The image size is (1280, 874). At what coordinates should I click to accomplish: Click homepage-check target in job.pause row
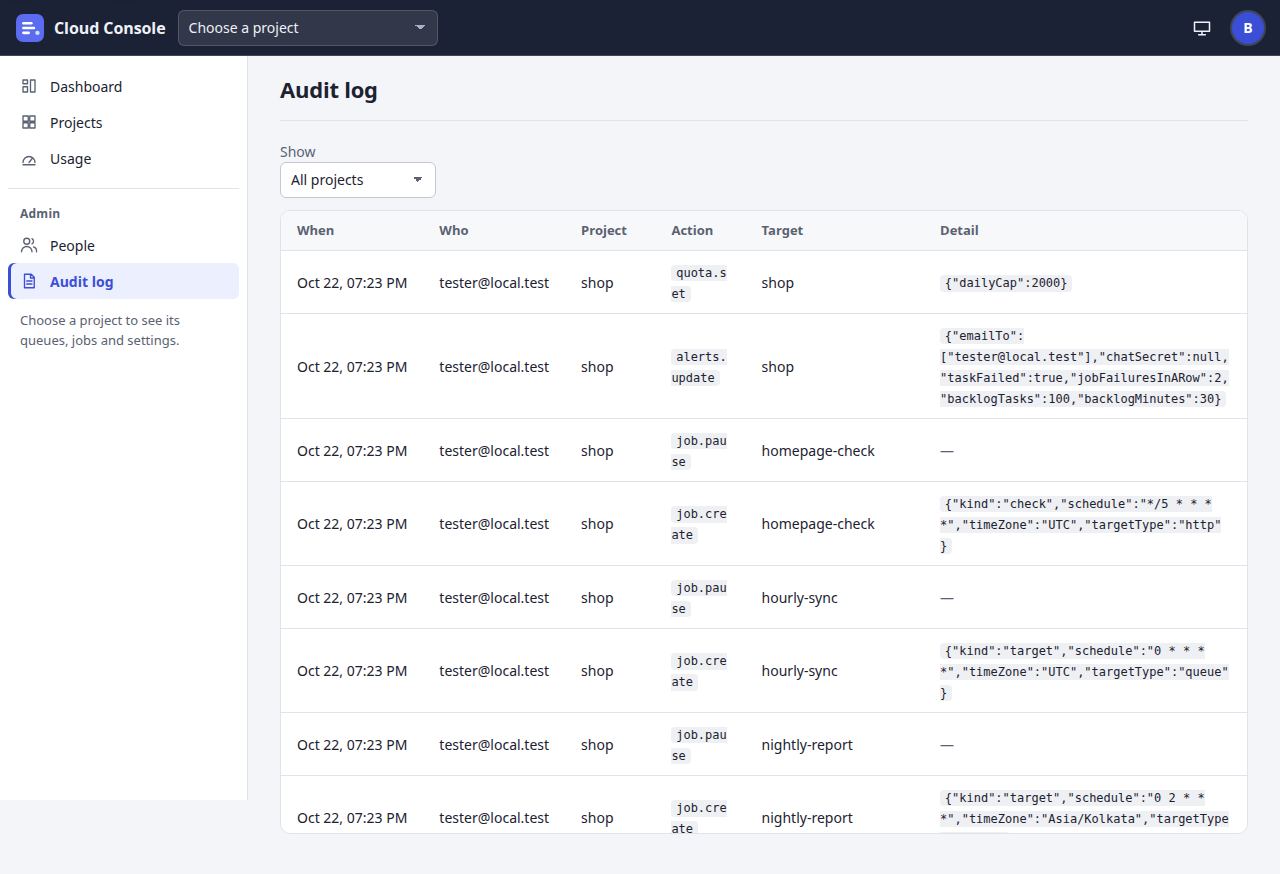pyautogui.click(x=818, y=451)
